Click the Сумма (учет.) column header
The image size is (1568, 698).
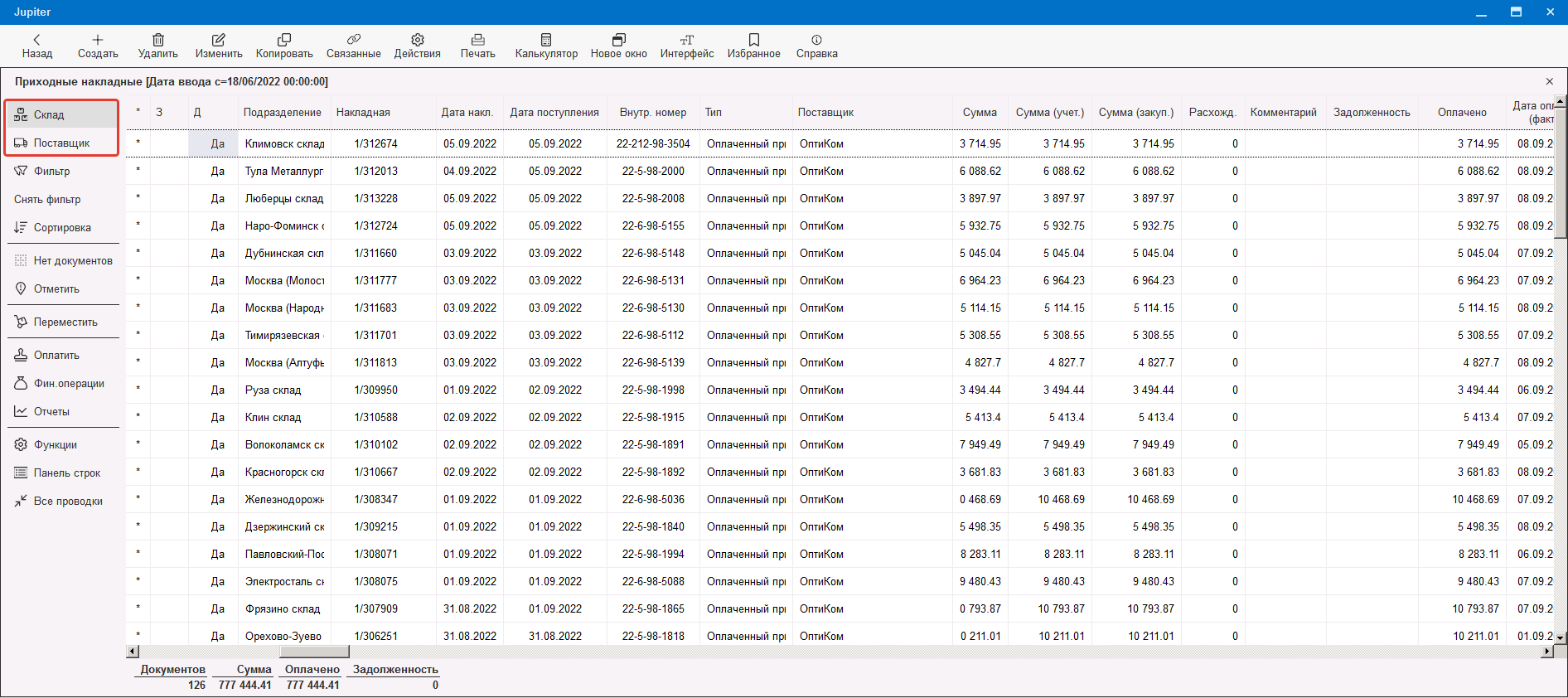(x=1050, y=112)
